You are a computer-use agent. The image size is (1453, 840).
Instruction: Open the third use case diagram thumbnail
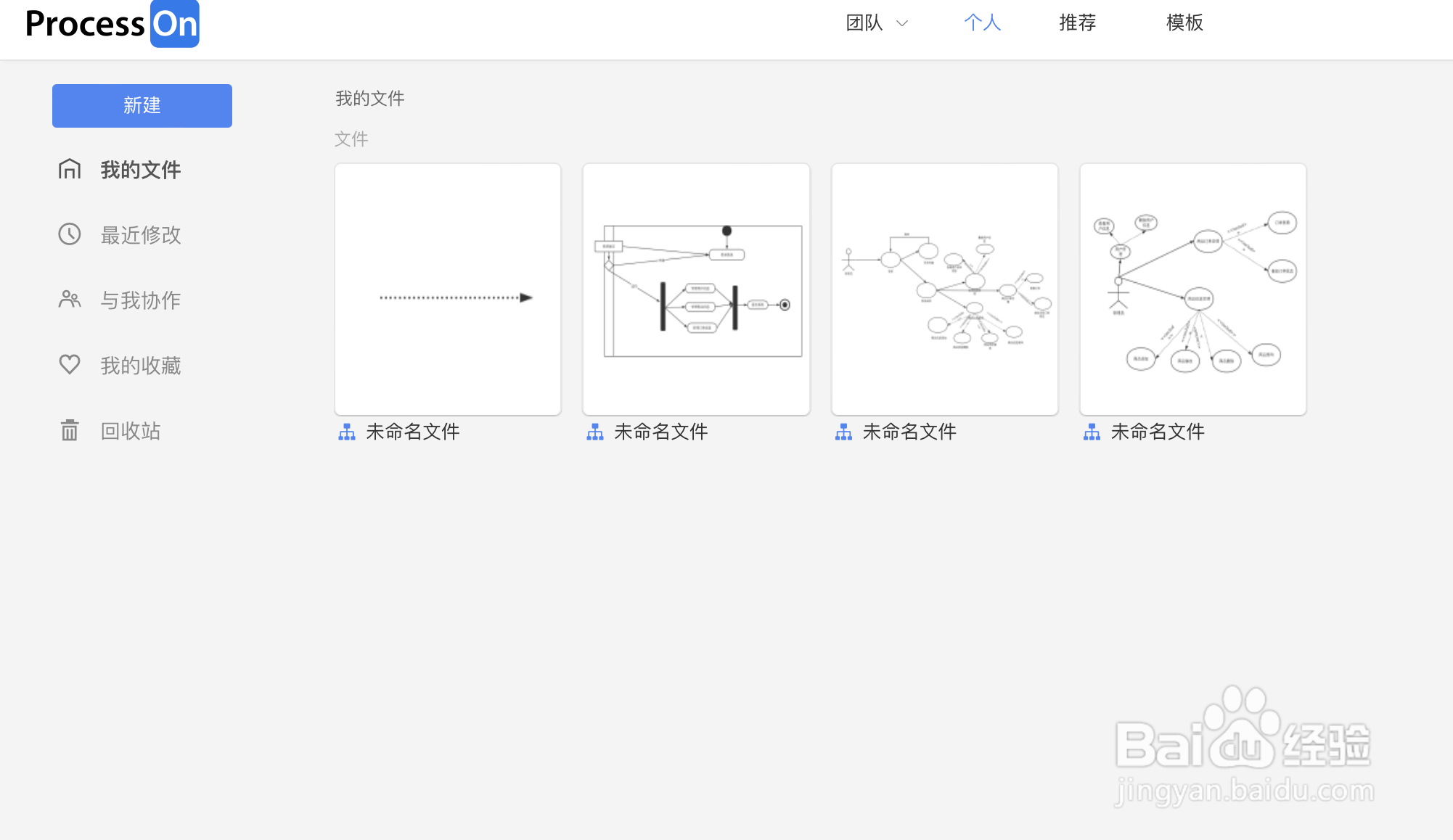pyautogui.click(x=944, y=289)
